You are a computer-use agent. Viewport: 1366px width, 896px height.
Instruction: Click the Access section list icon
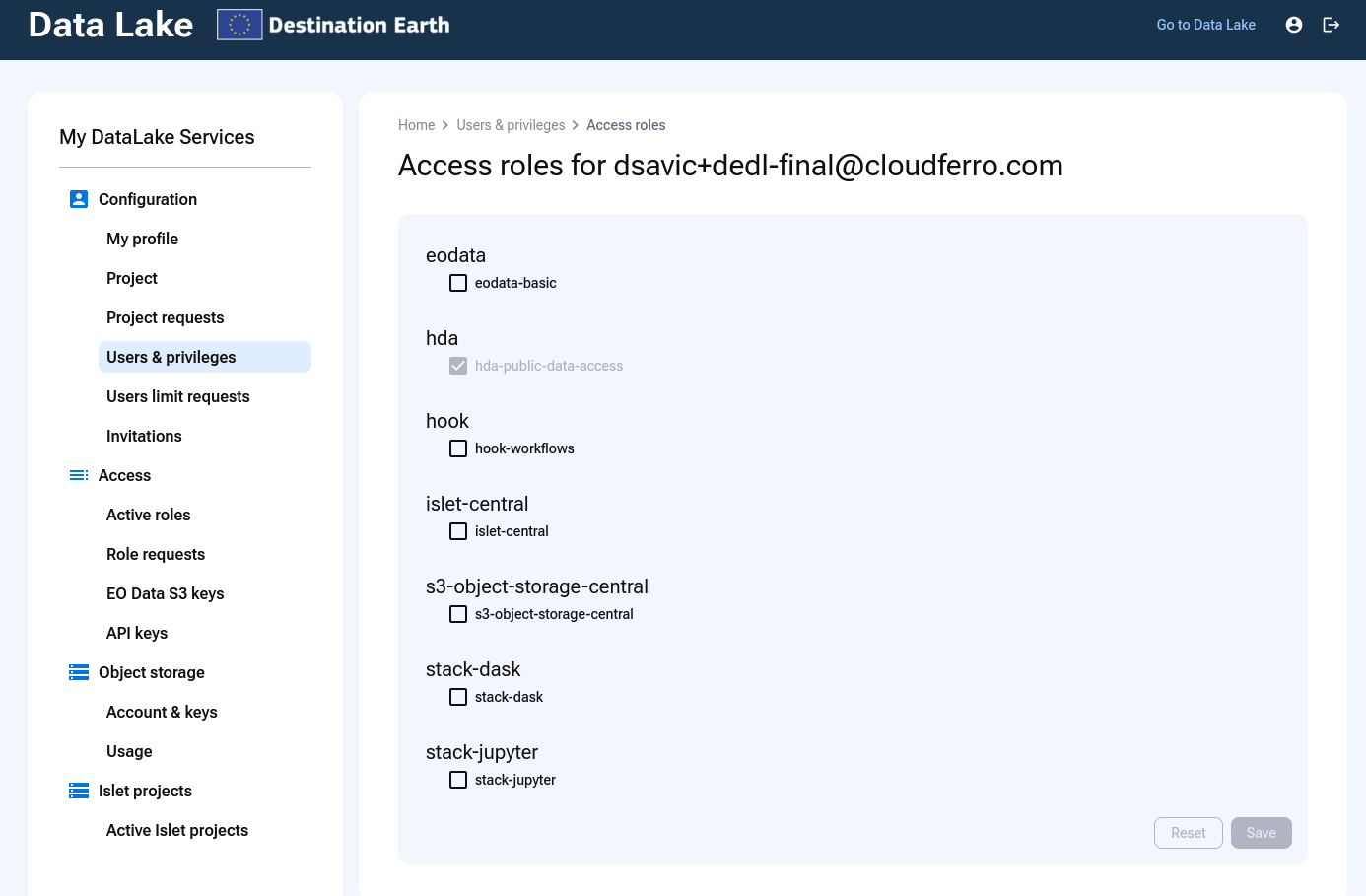(79, 475)
